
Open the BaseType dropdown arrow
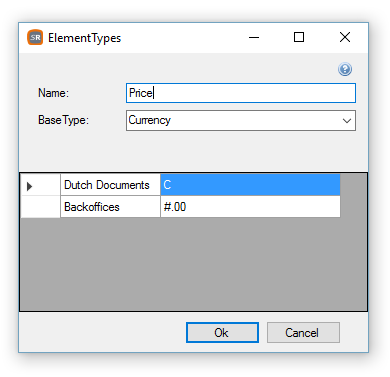coord(347,121)
